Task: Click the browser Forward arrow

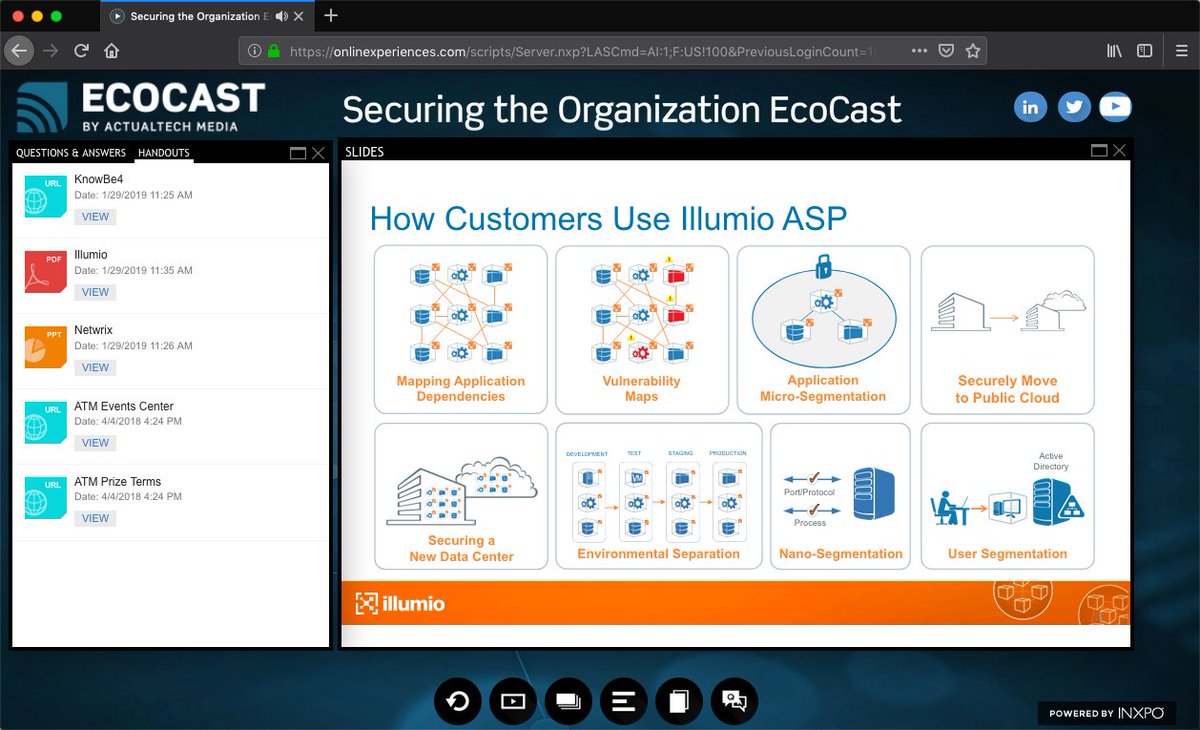Action: point(51,50)
